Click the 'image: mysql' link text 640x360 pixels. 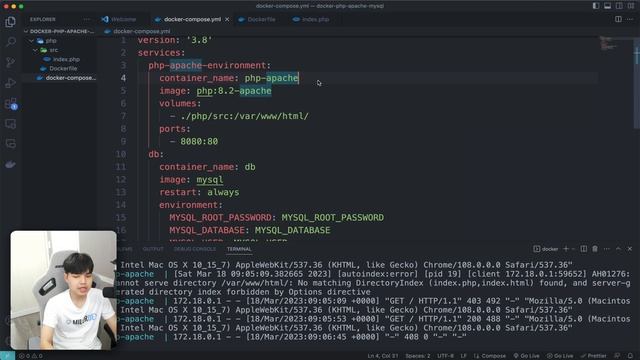[x=209, y=180]
